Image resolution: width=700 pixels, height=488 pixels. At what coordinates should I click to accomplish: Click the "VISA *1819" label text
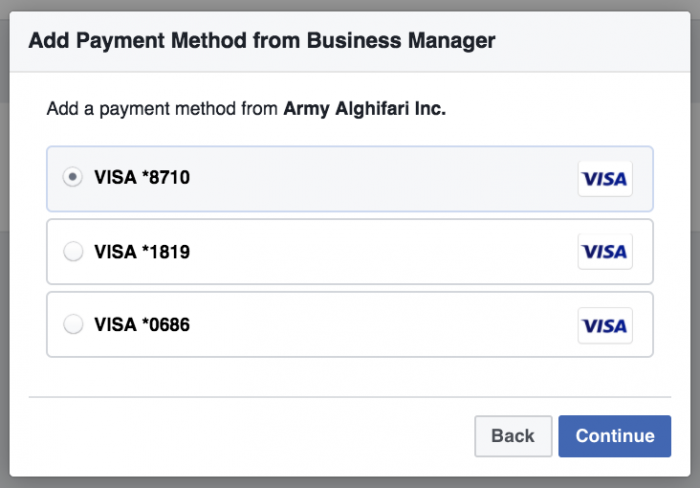[142, 252]
